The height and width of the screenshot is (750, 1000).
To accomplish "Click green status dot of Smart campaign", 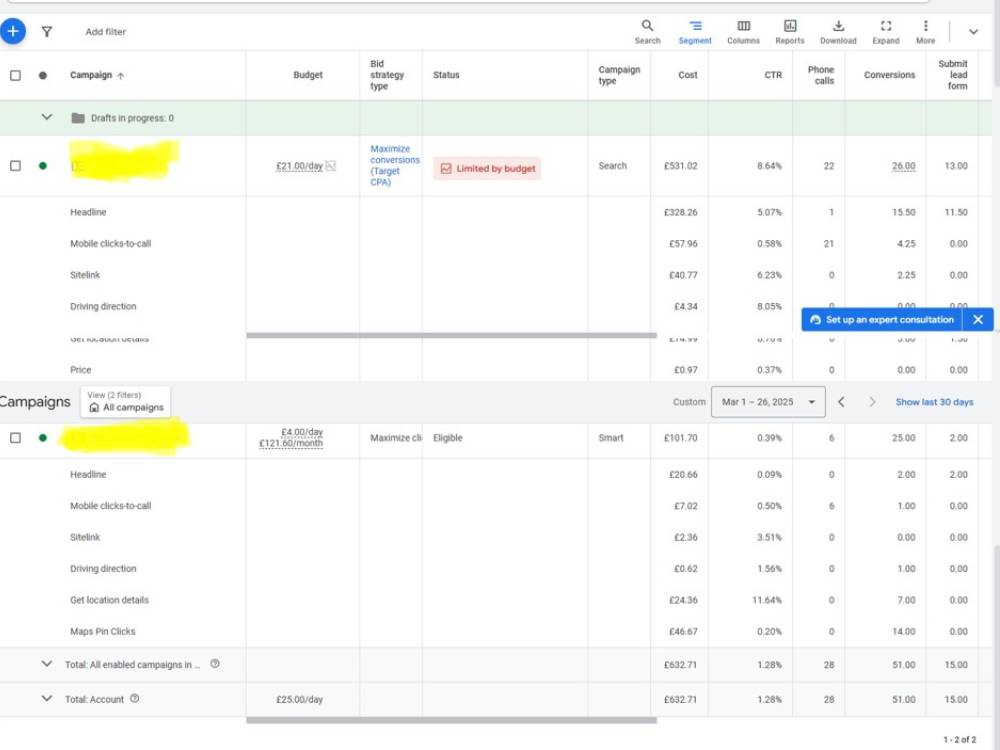I will pos(43,438).
